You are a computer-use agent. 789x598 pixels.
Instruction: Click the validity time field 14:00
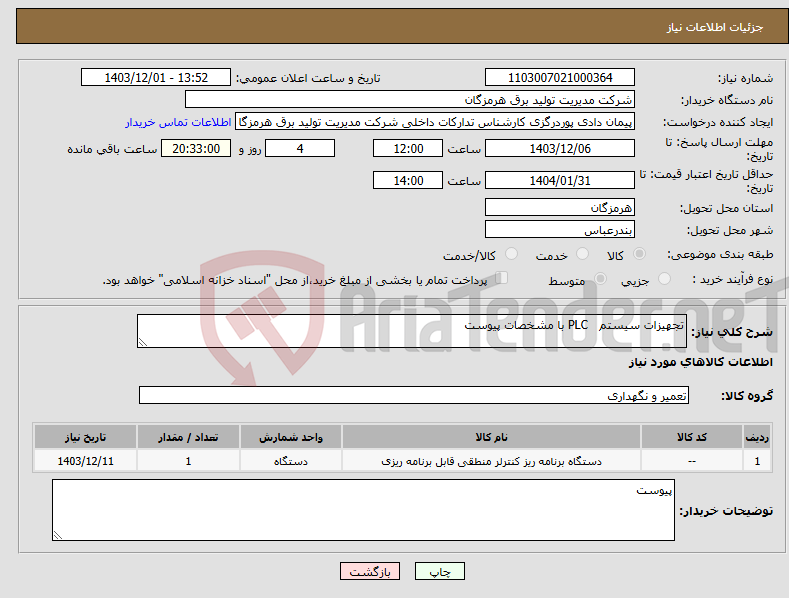click(408, 180)
